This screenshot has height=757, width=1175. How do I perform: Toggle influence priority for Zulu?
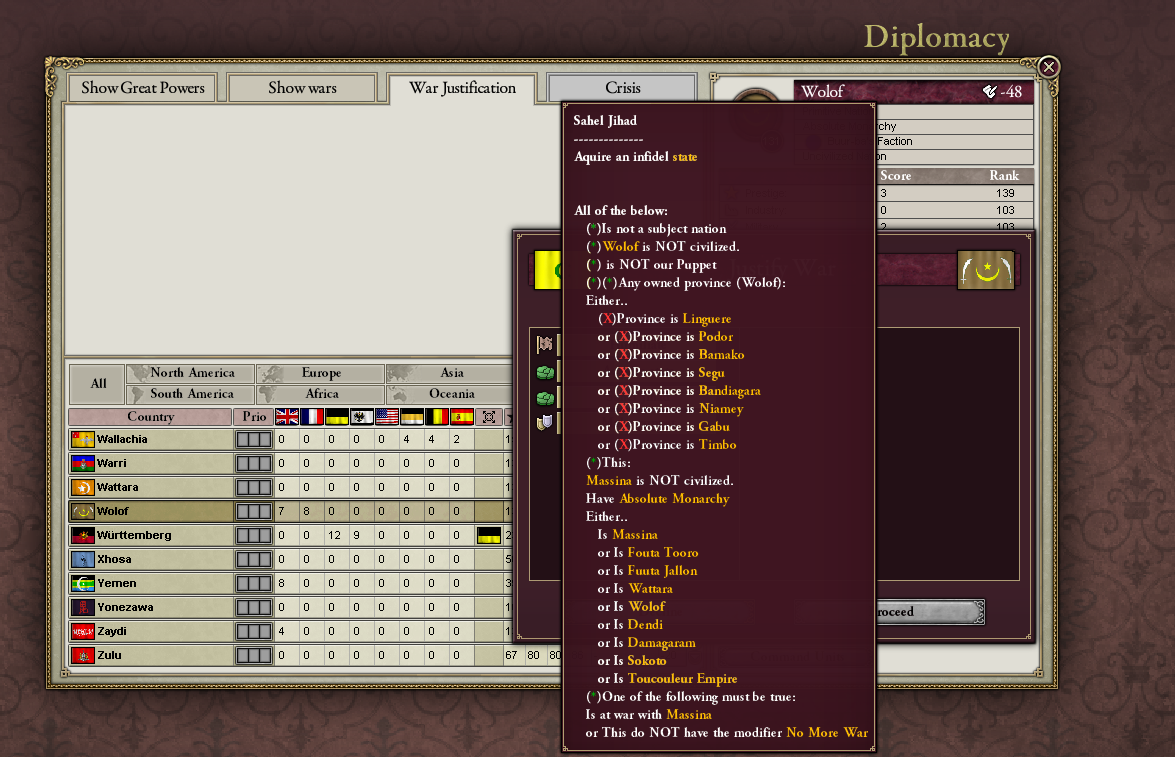point(252,655)
